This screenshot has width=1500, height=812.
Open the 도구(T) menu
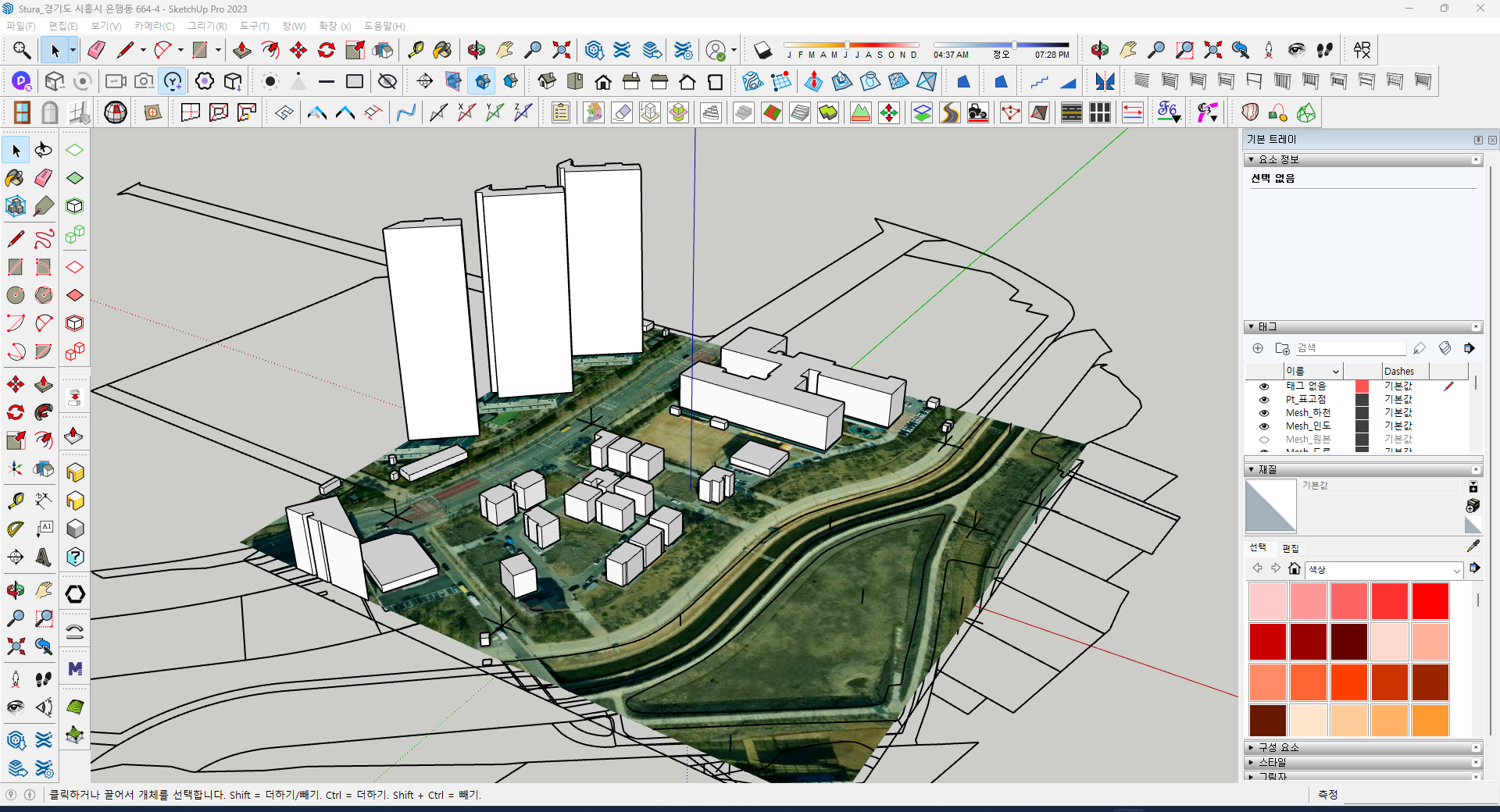pyautogui.click(x=255, y=26)
